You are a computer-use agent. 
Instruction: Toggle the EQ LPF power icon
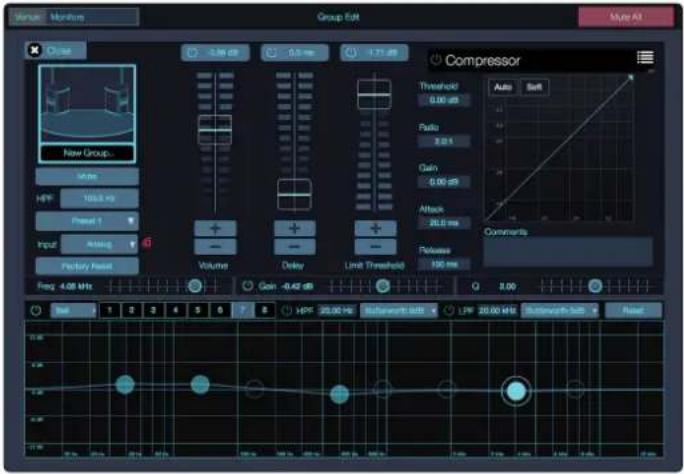tap(449, 310)
